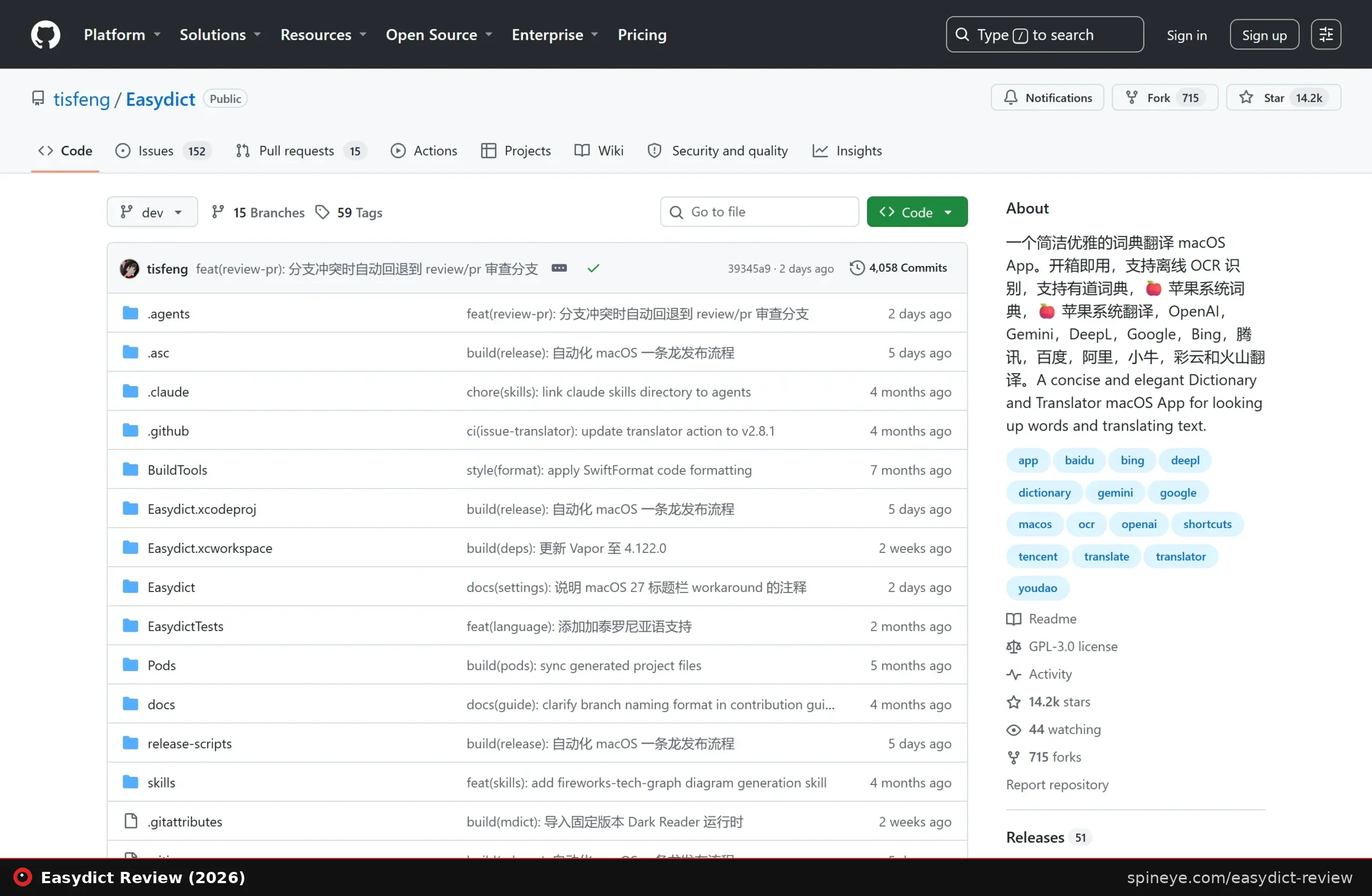Viewport: 1372px width, 896px height.
Task: Expand the Resources menu
Action: coord(323,35)
